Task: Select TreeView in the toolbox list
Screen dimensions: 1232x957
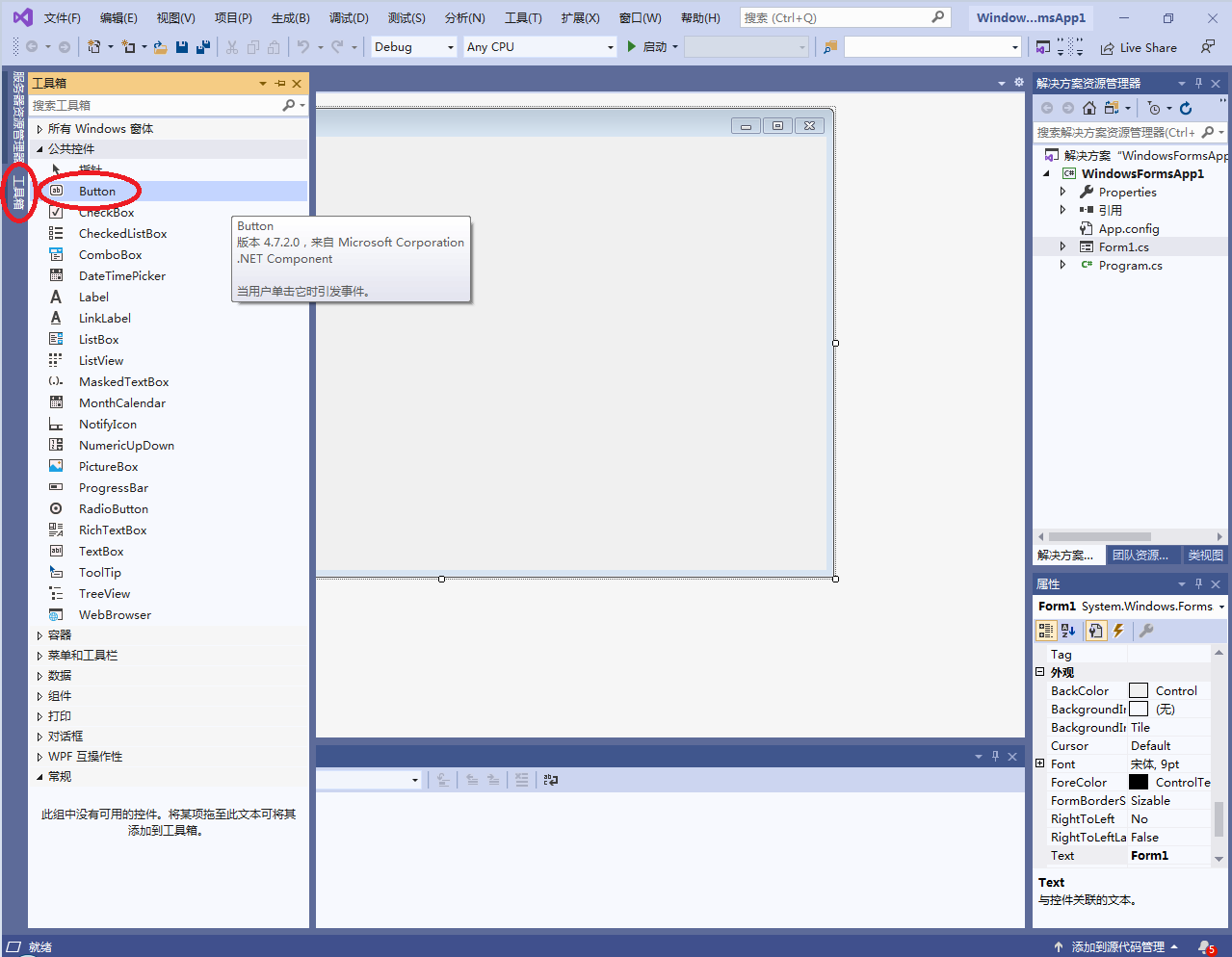Action: pos(104,594)
